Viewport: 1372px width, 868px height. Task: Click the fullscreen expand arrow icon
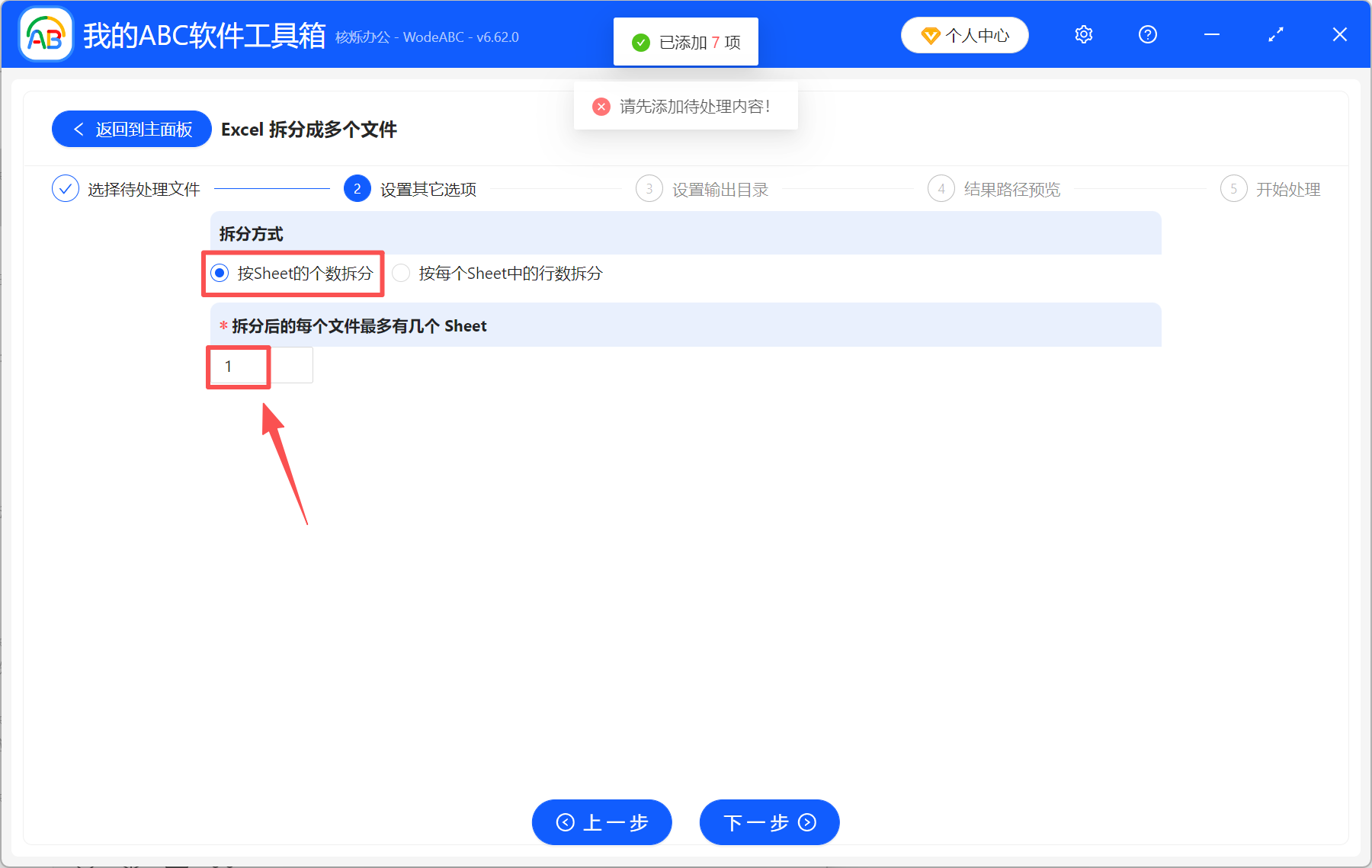pos(1275,34)
